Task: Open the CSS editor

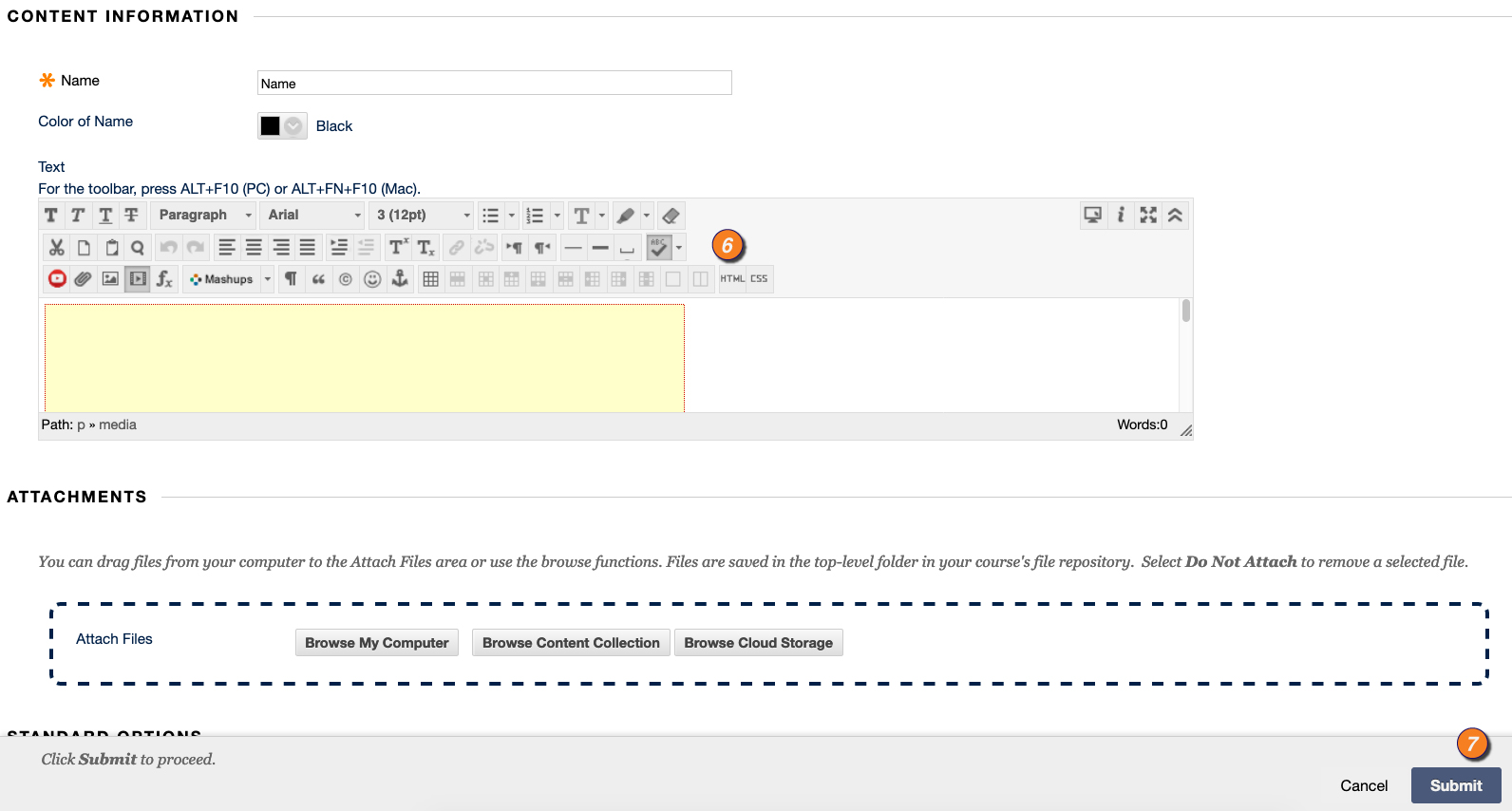Action: coord(759,279)
